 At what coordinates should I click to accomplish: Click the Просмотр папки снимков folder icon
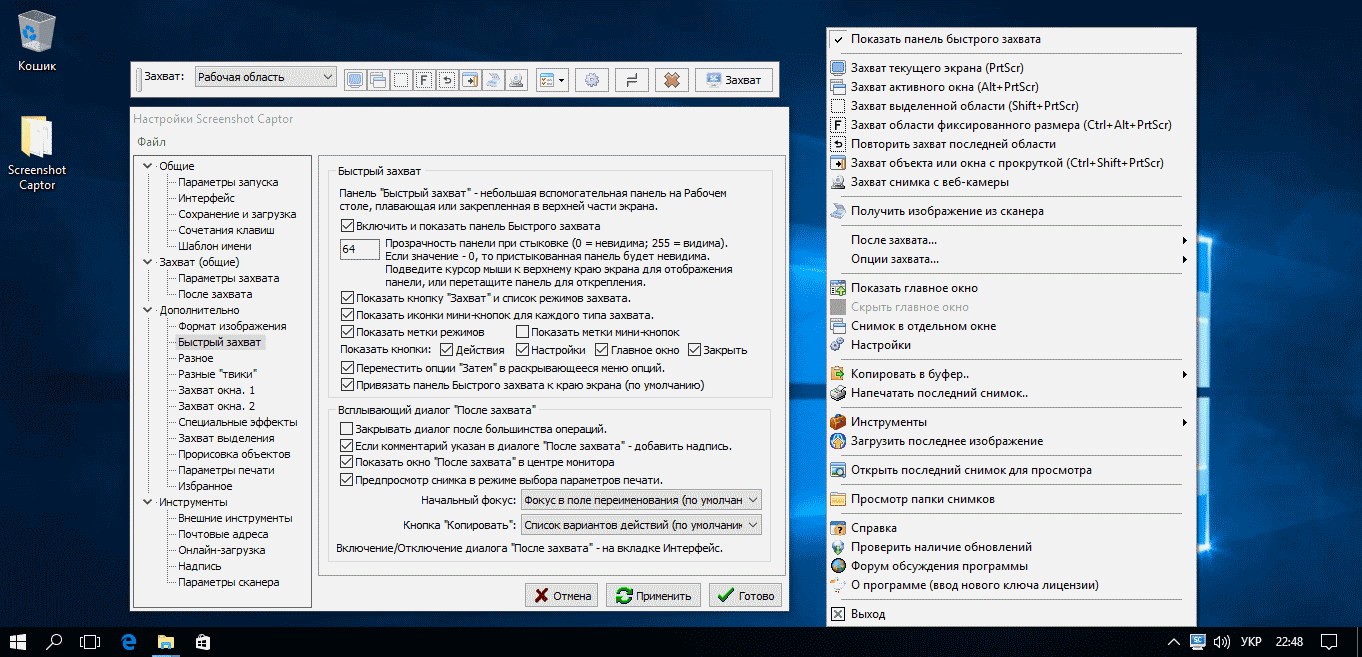coord(838,499)
